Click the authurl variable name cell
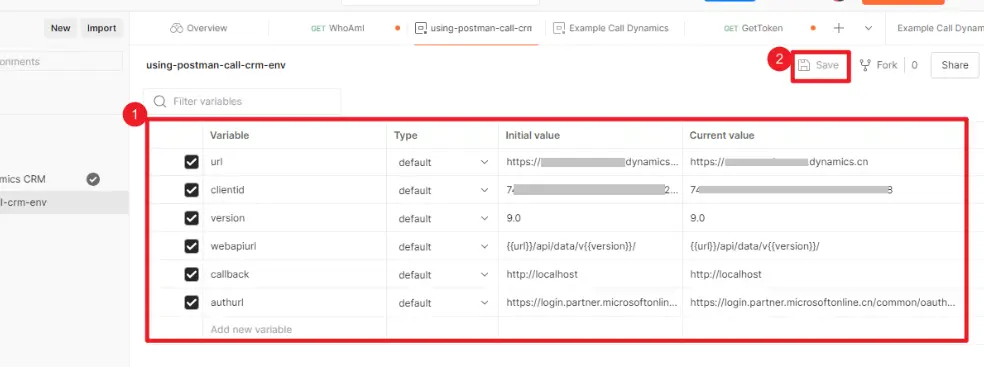984x367 pixels. [294, 303]
